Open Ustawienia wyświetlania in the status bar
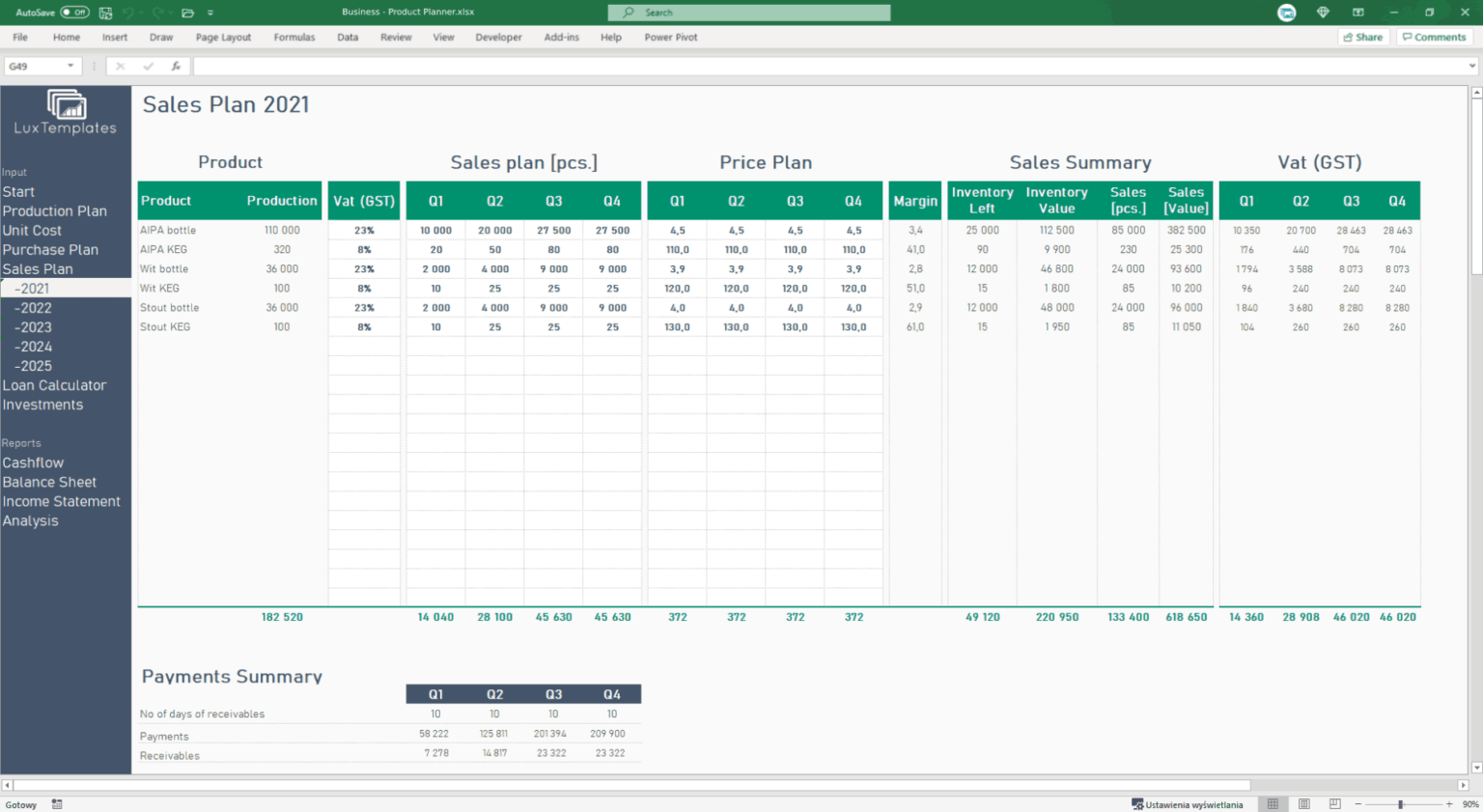The image size is (1483, 812). coord(1189,803)
